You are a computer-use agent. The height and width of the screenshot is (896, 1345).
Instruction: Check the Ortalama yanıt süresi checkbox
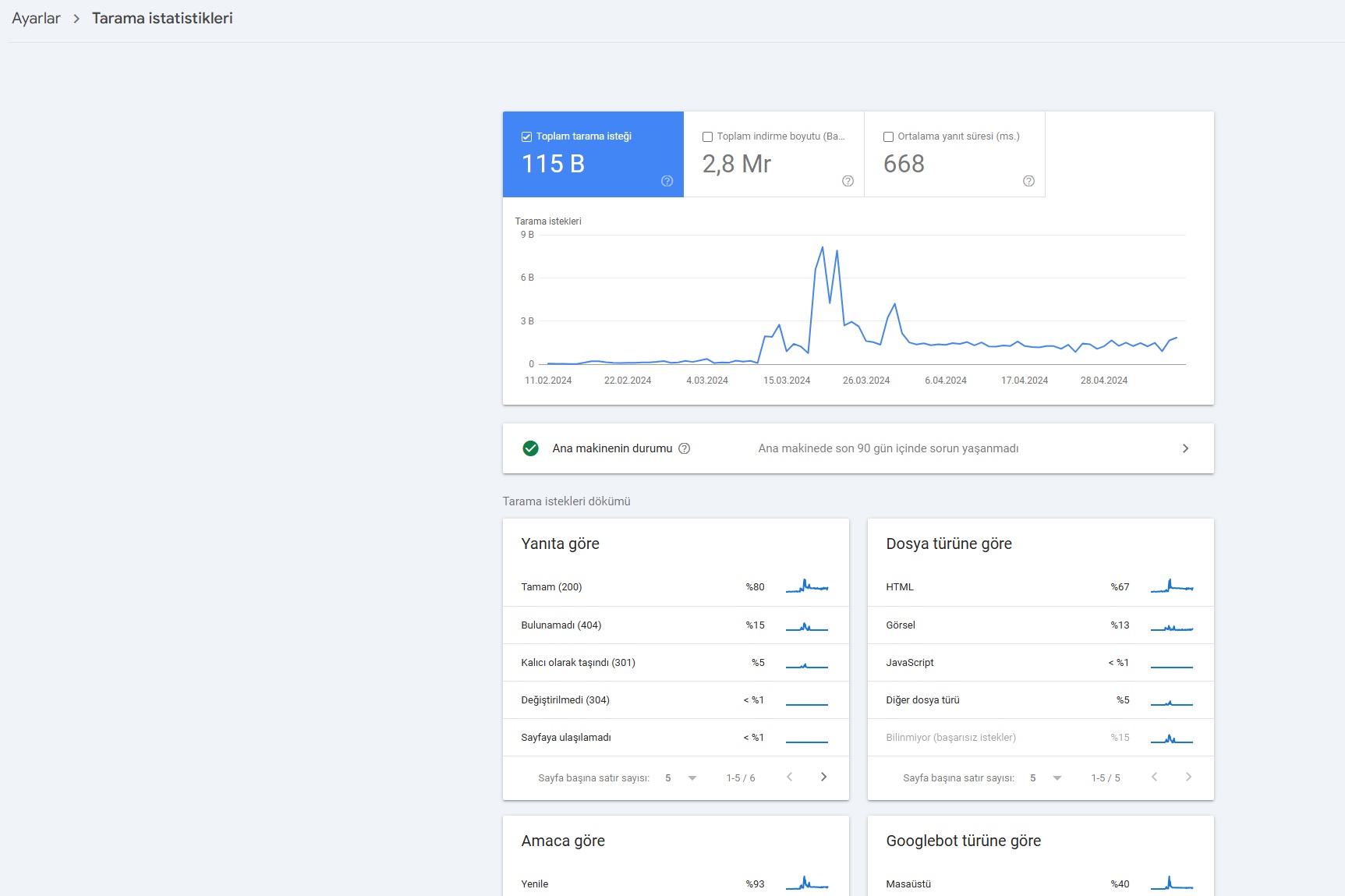(x=888, y=136)
